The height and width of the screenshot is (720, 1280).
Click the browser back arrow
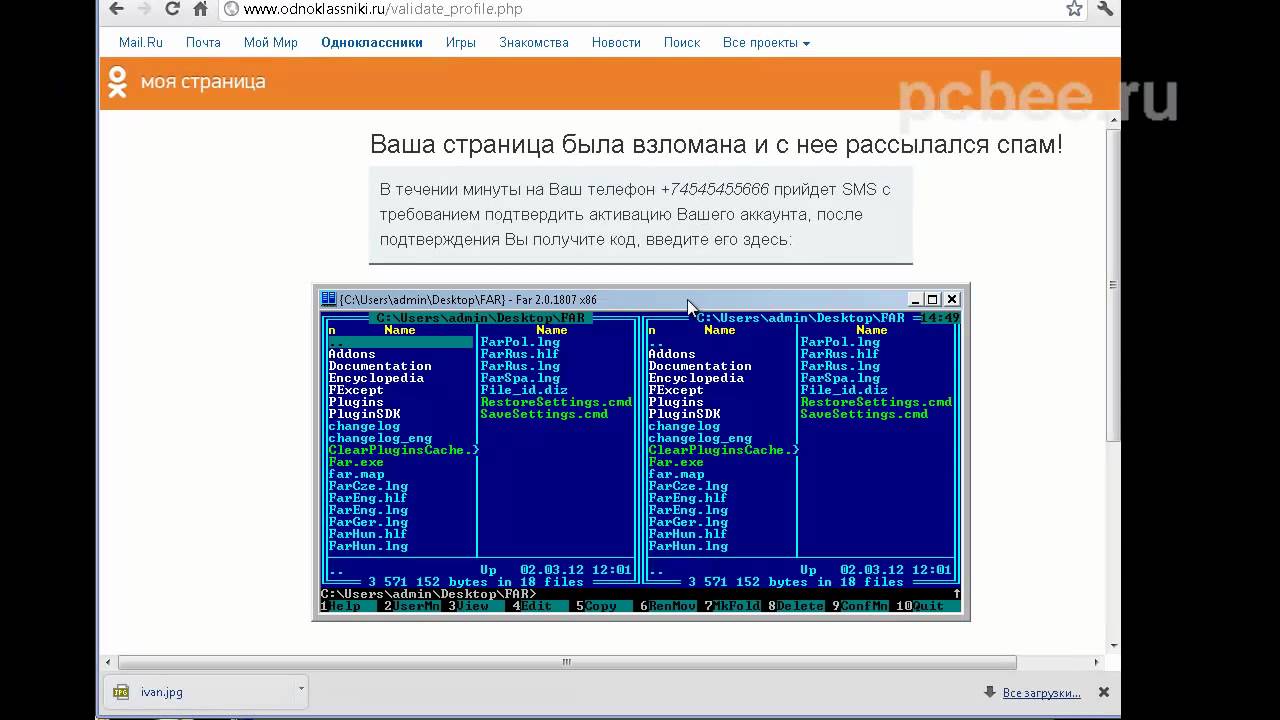[x=117, y=9]
